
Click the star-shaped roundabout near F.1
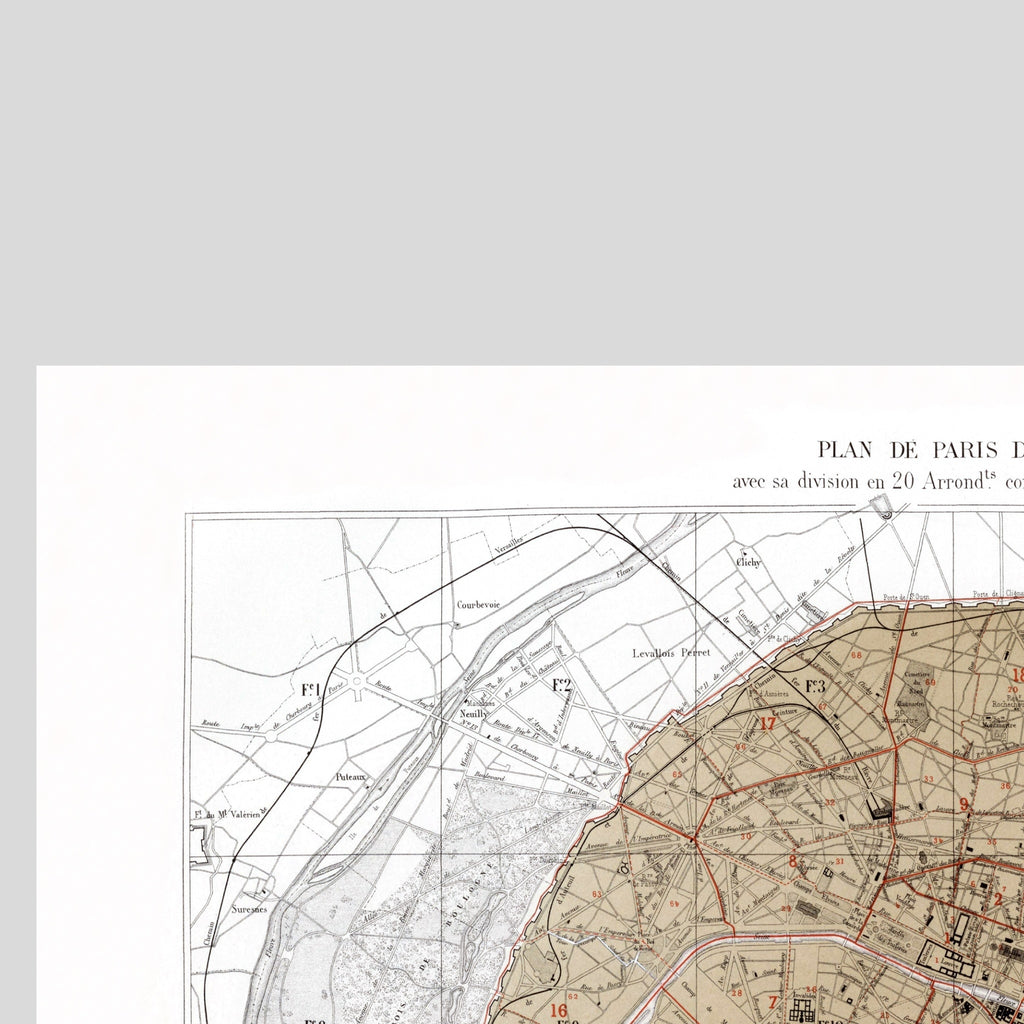(357, 682)
